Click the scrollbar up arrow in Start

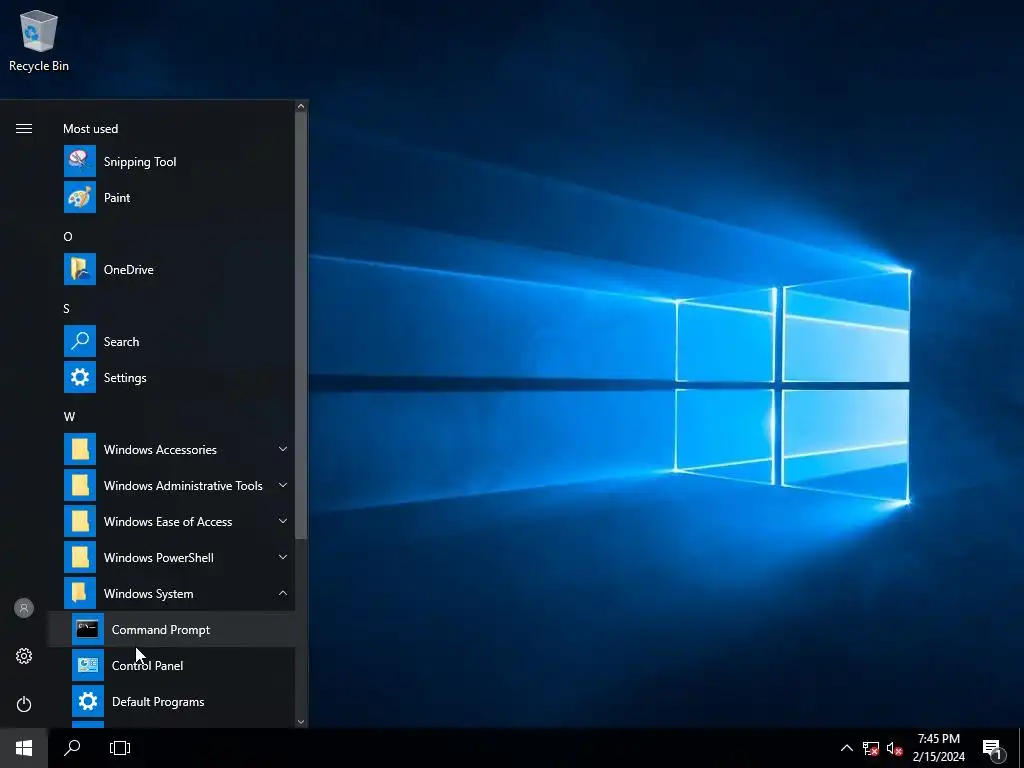pos(301,106)
